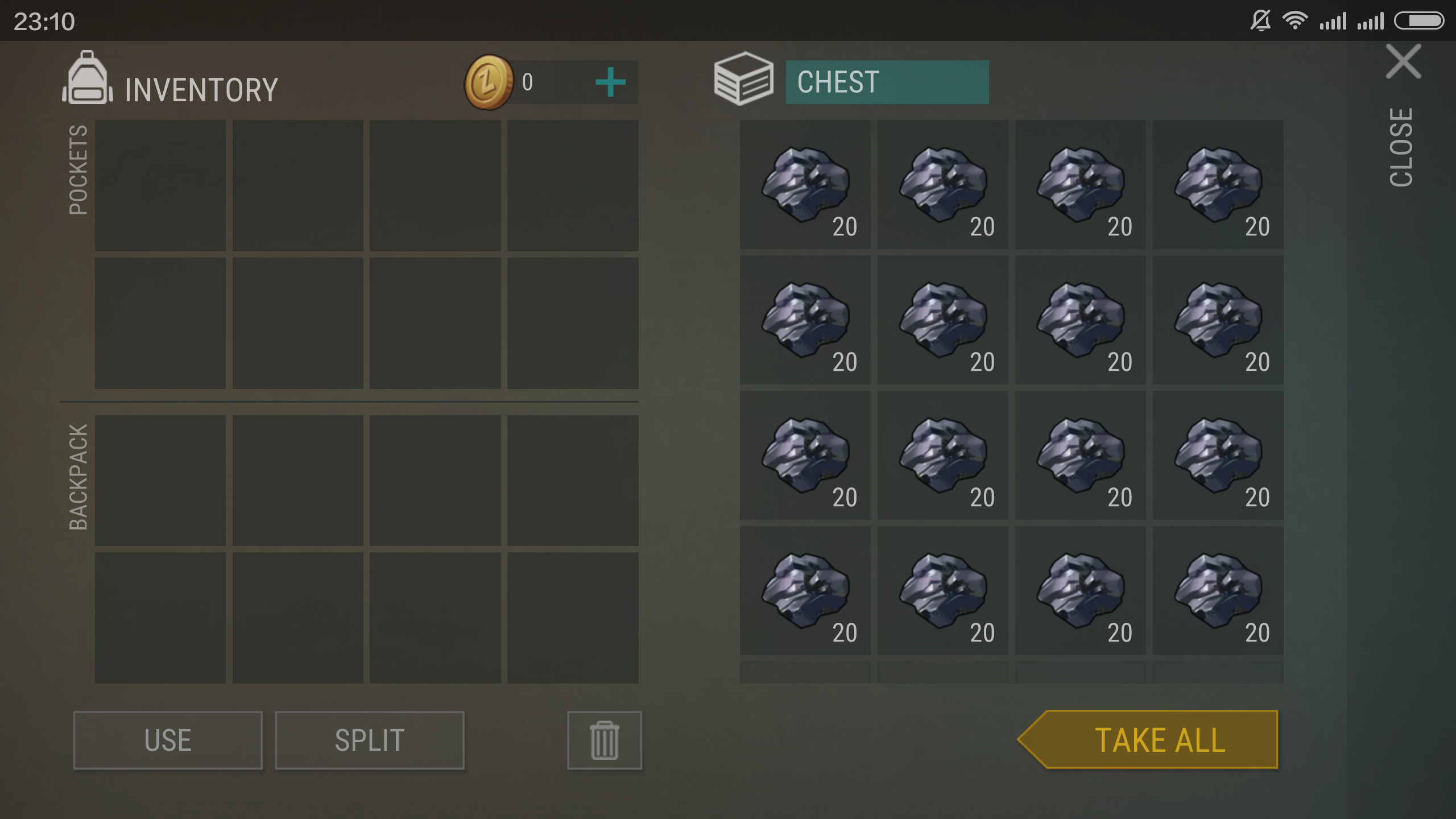The image size is (1456, 819).
Task: Tap the gold coin currency icon
Action: pos(489,82)
